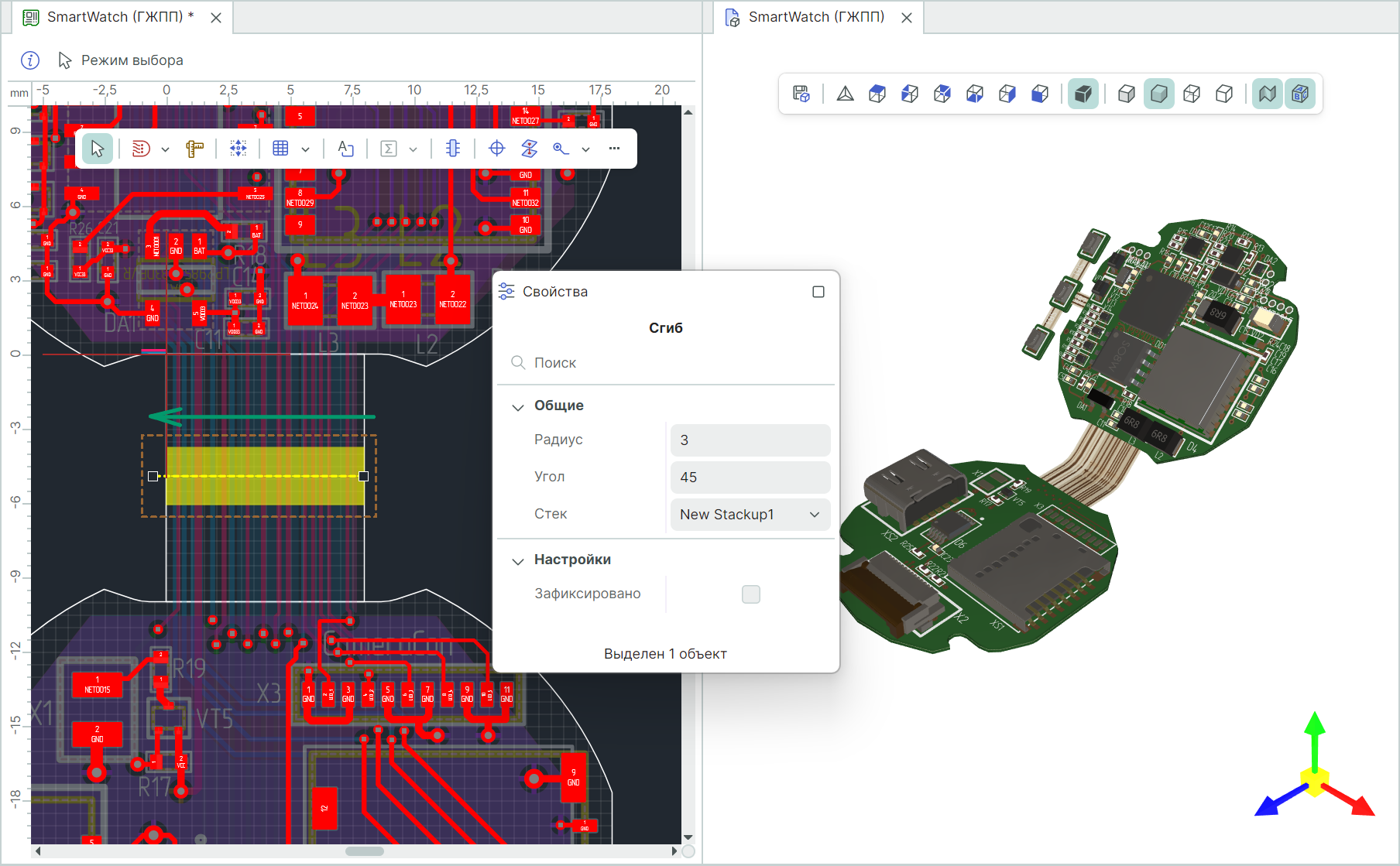Switch to top face cube view
The height and width of the screenshot is (866, 1400).
pos(877,94)
